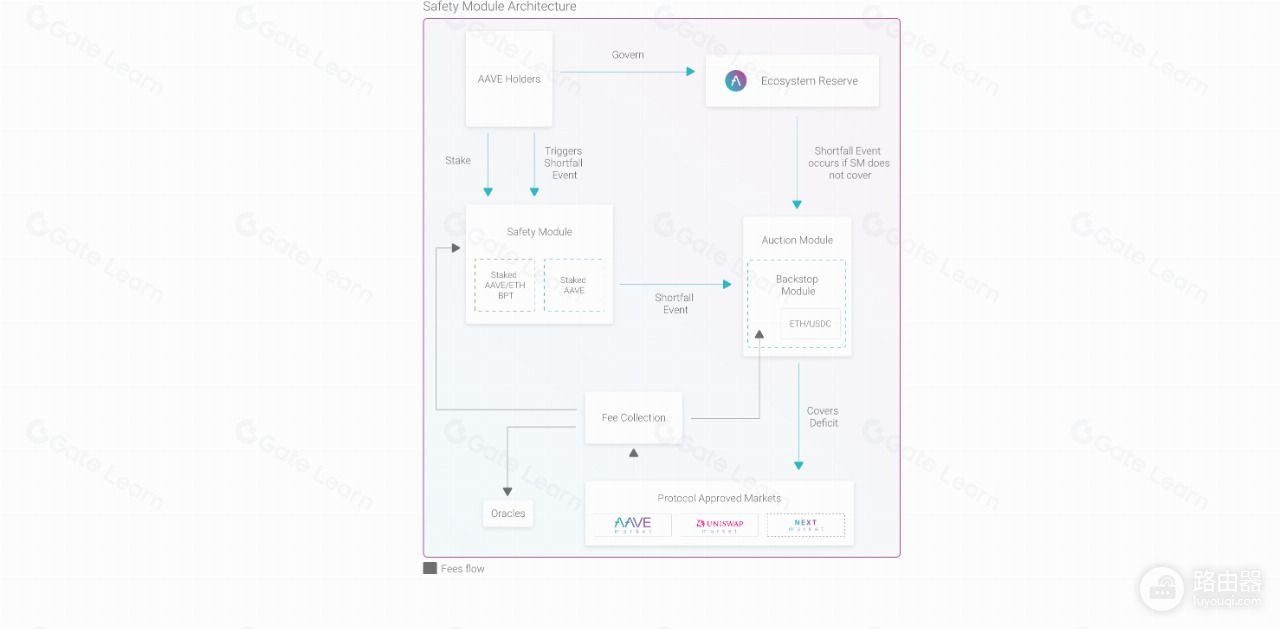Click the Auction Module label
Screen dimensions: 1280x629
click(x=797, y=240)
